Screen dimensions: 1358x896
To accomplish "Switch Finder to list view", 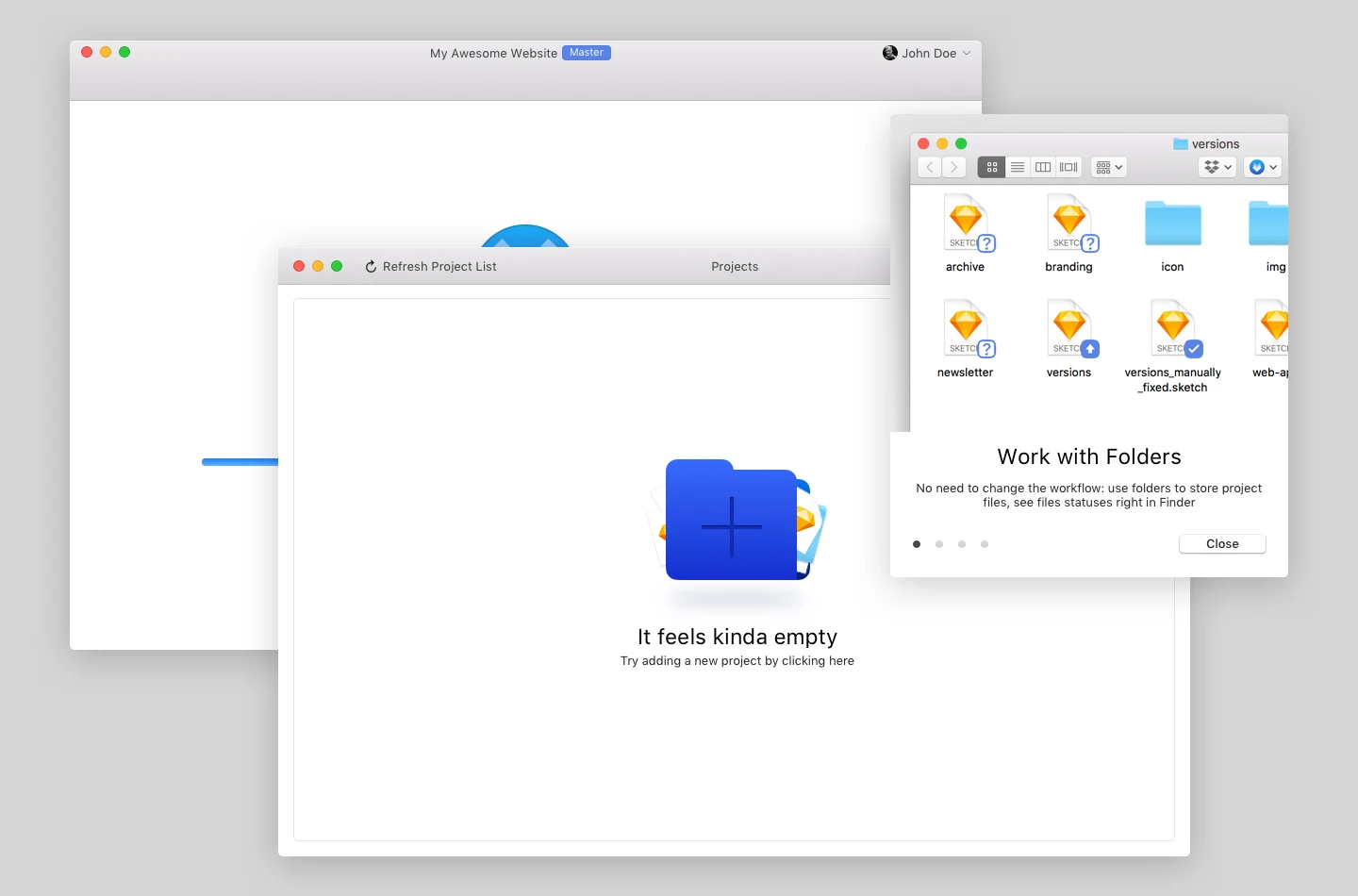I will 1018,167.
